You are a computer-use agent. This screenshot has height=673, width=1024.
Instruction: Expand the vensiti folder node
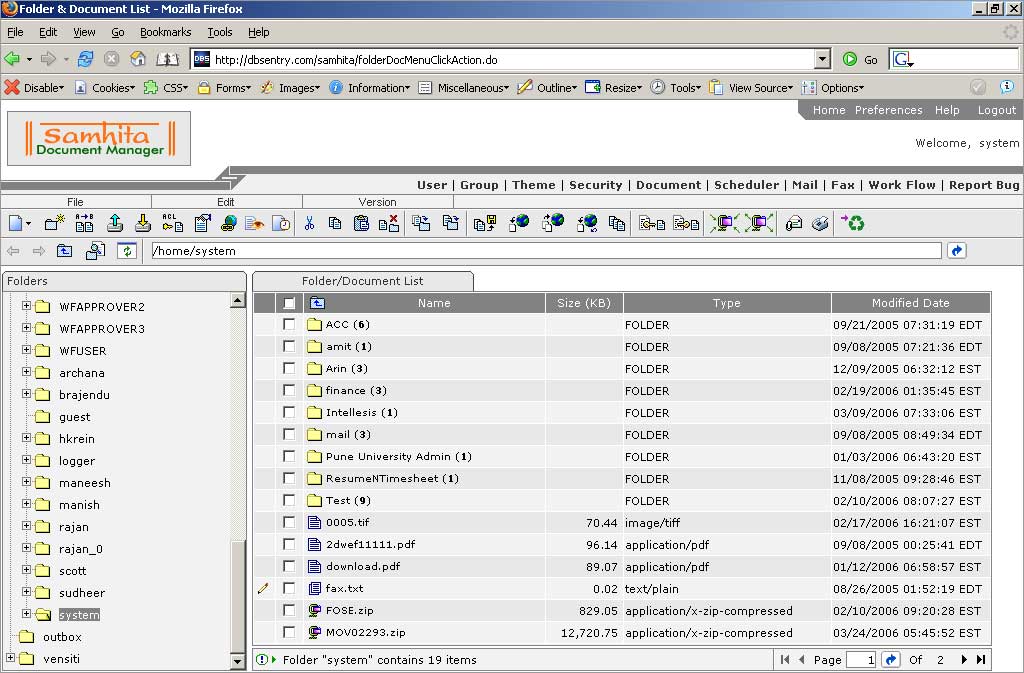(x=10, y=657)
